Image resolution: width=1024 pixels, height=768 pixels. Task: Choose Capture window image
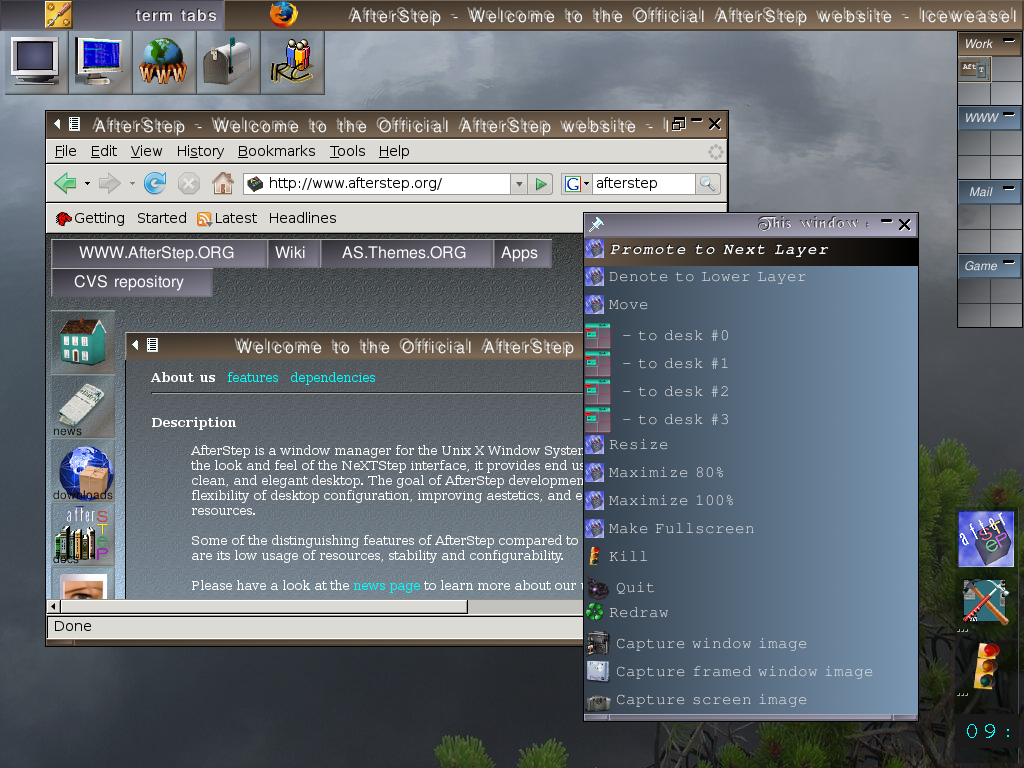751,644
